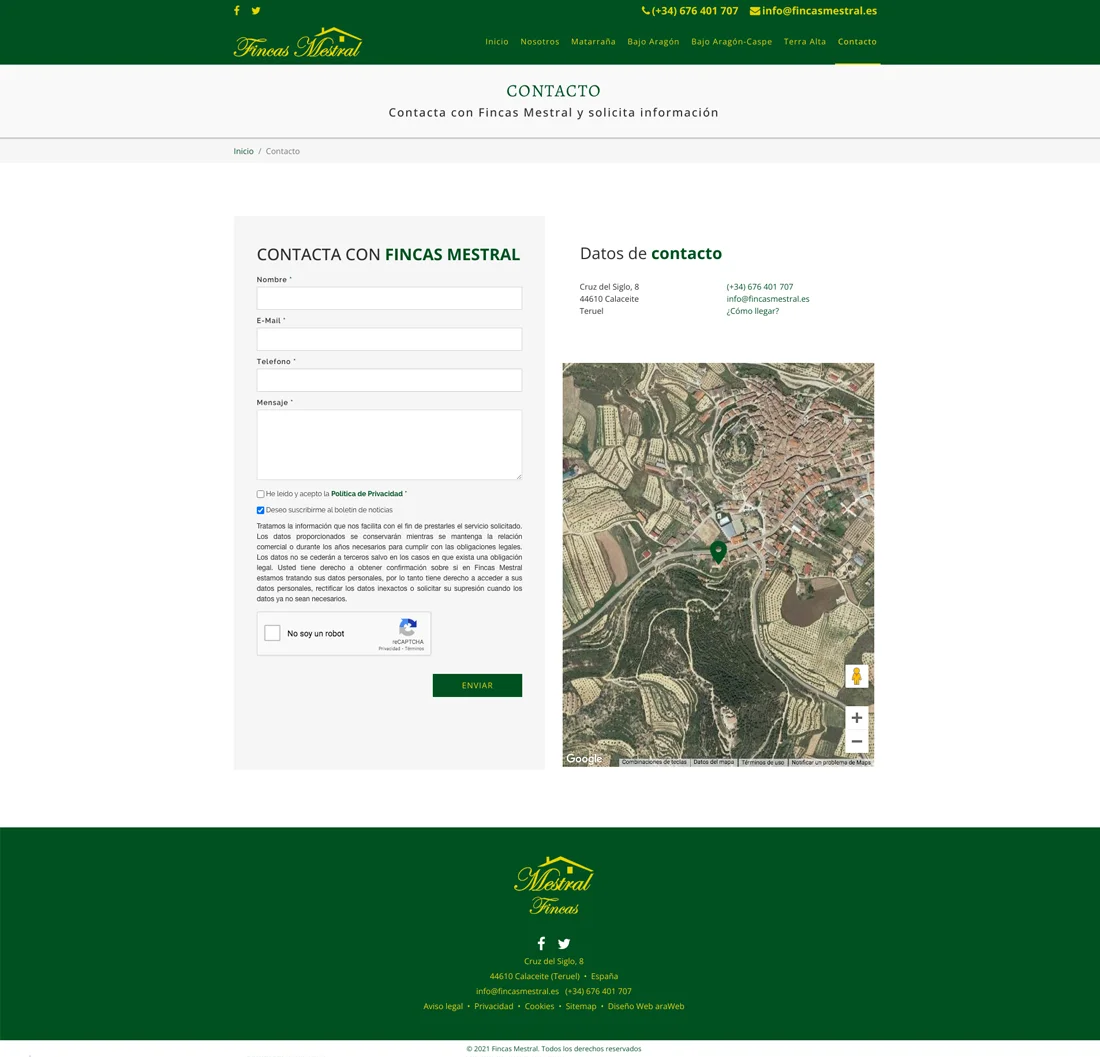Open Nosotros navigation item
The height and width of the screenshot is (1057, 1100).
[x=539, y=41]
